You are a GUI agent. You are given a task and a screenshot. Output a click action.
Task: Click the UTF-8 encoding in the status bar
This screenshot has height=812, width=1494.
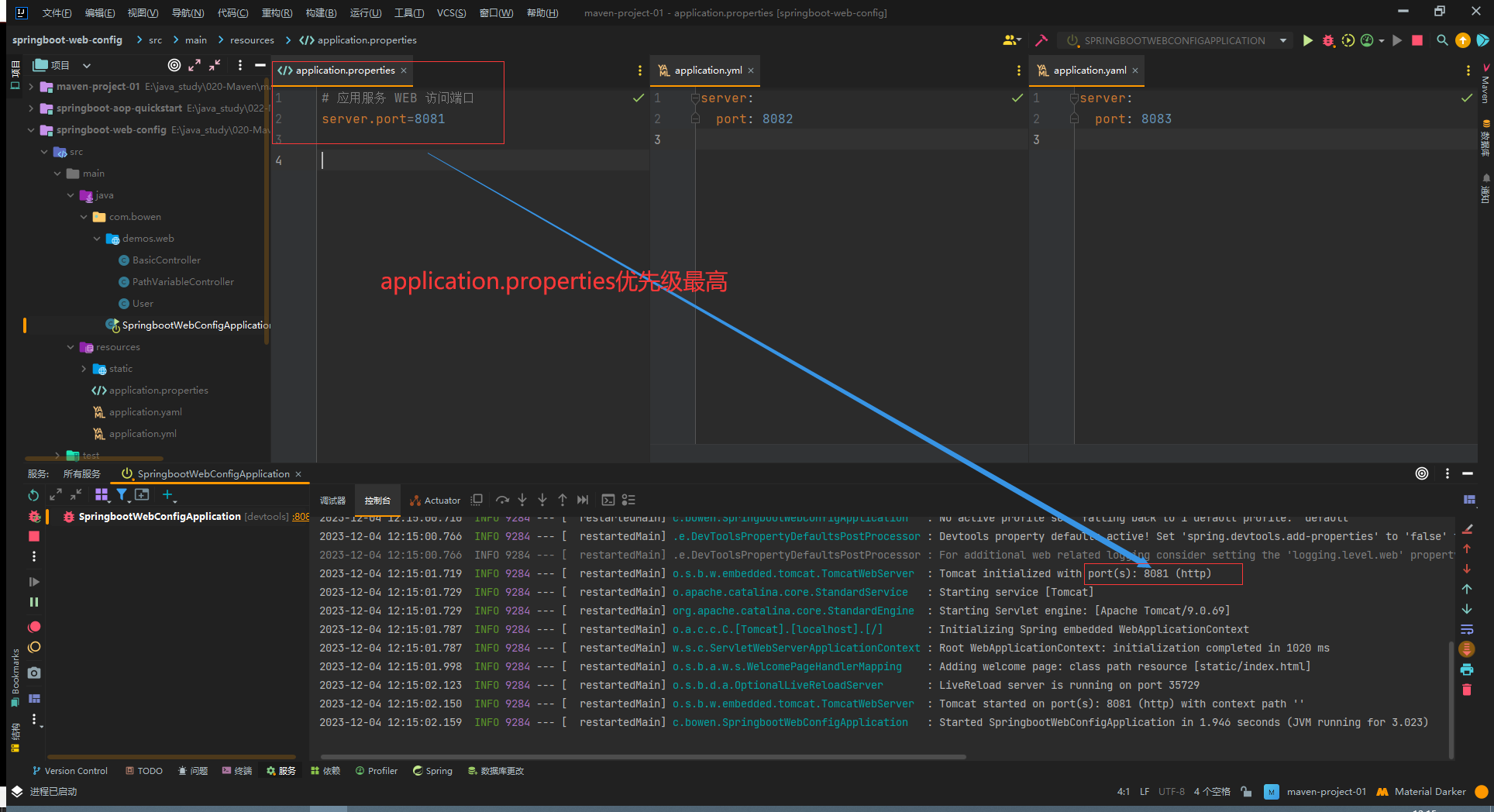[x=1172, y=792]
